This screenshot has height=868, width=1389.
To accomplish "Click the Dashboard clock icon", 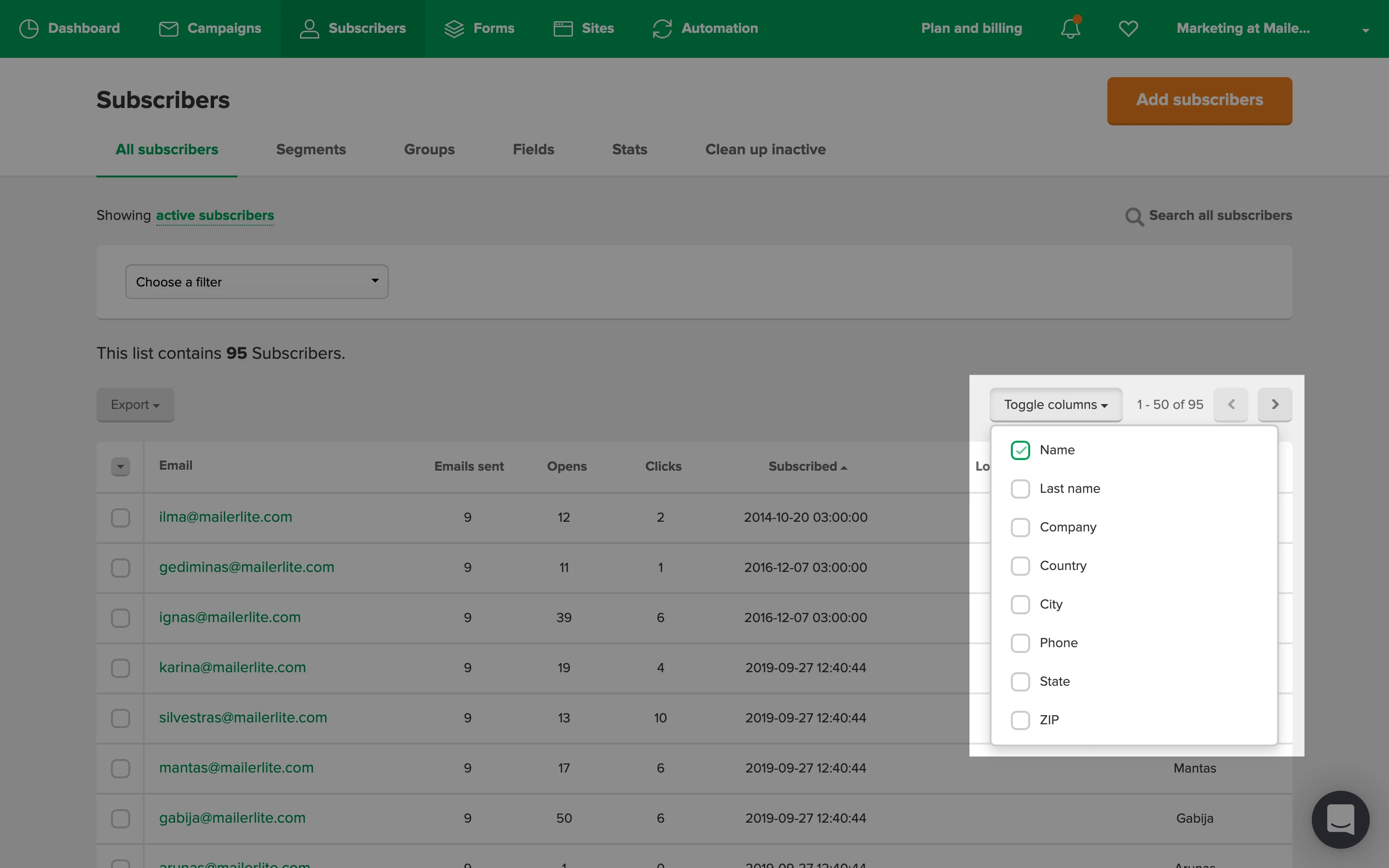I will point(29,28).
